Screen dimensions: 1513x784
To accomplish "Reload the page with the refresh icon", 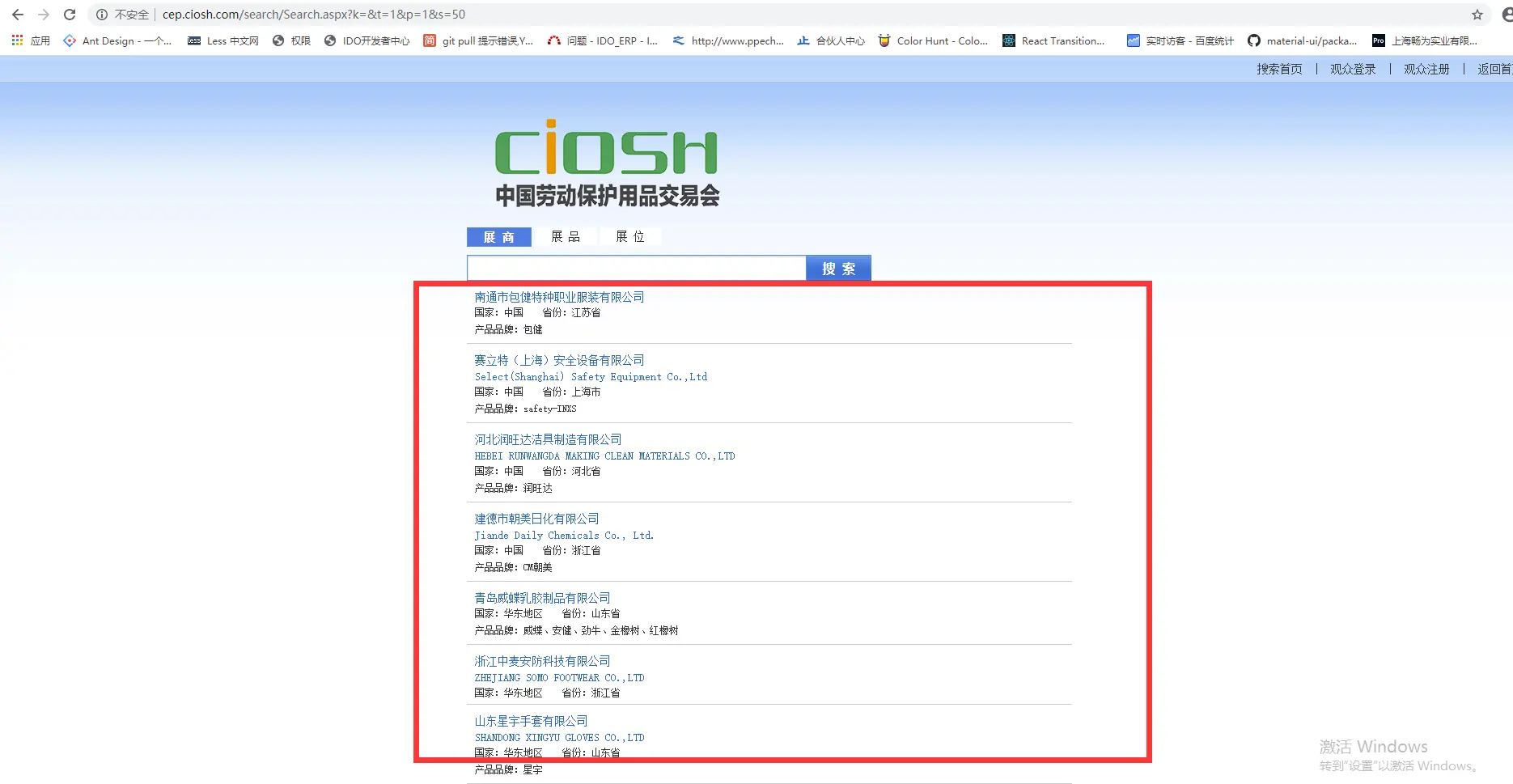I will click(70, 15).
